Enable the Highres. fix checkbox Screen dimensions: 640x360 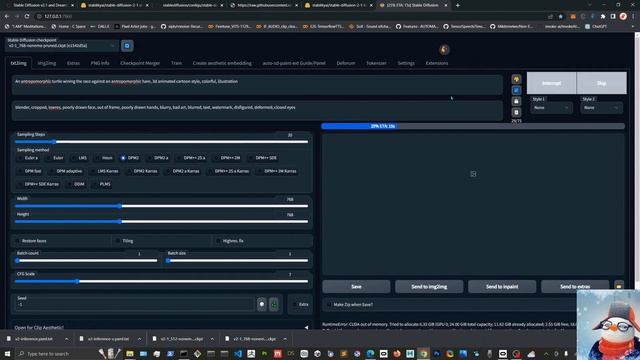click(x=218, y=241)
